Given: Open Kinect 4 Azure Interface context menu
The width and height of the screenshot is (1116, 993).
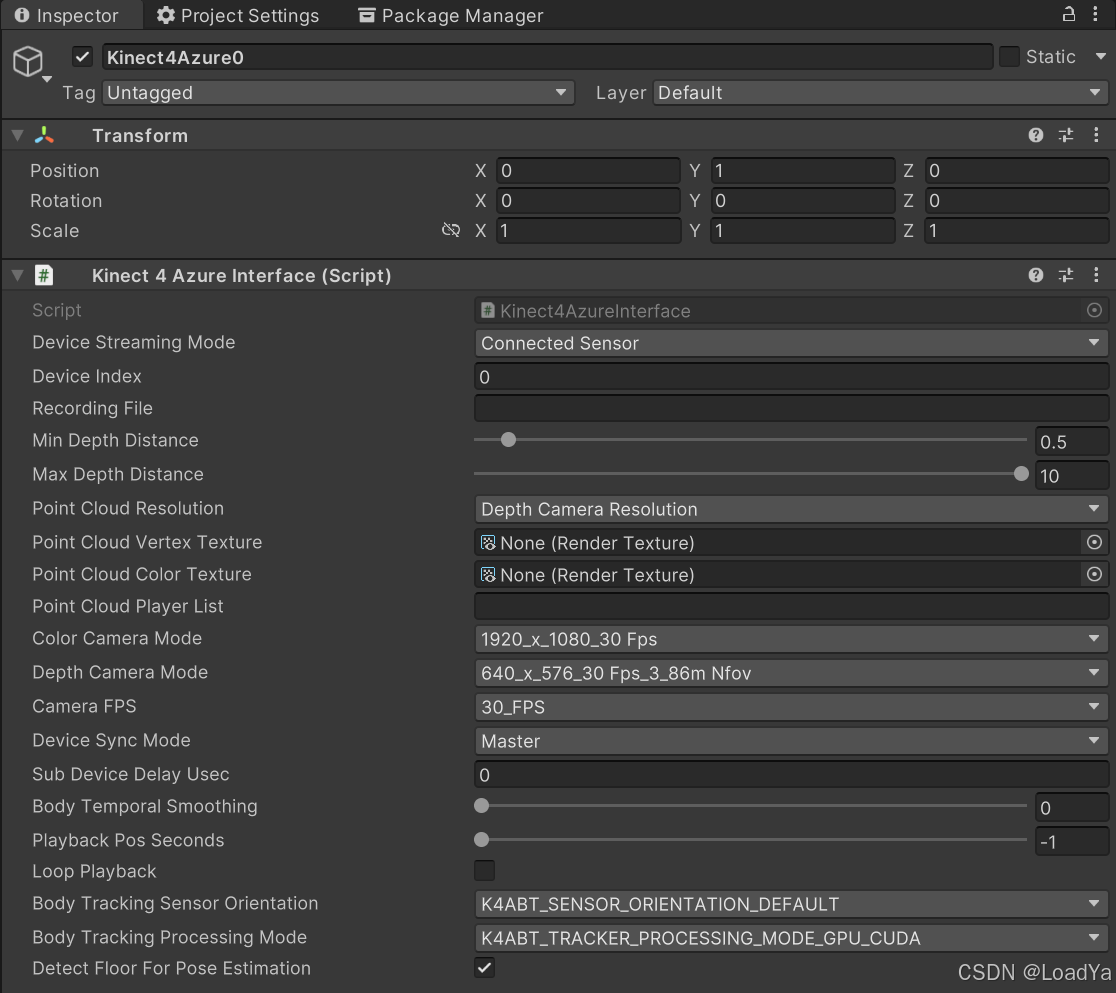Looking at the screenshot, I should click(1096, 275).
